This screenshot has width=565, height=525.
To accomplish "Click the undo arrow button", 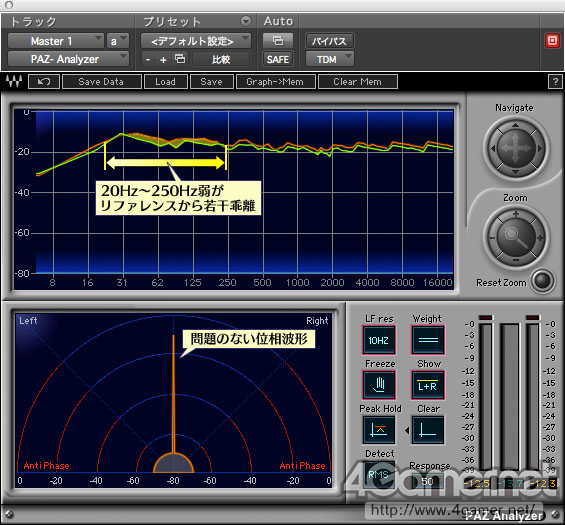I will [x=44, y=81].
